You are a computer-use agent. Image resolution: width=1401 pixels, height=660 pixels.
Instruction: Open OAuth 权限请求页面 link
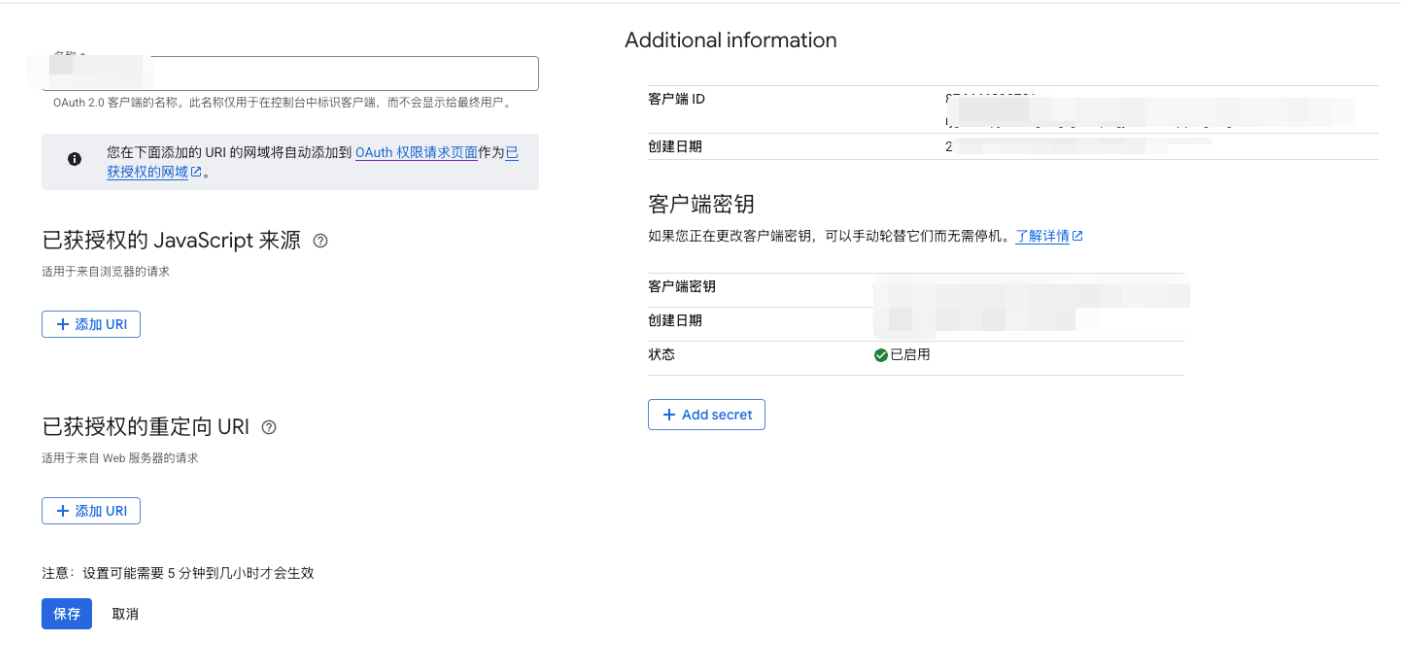coord(416,153)
